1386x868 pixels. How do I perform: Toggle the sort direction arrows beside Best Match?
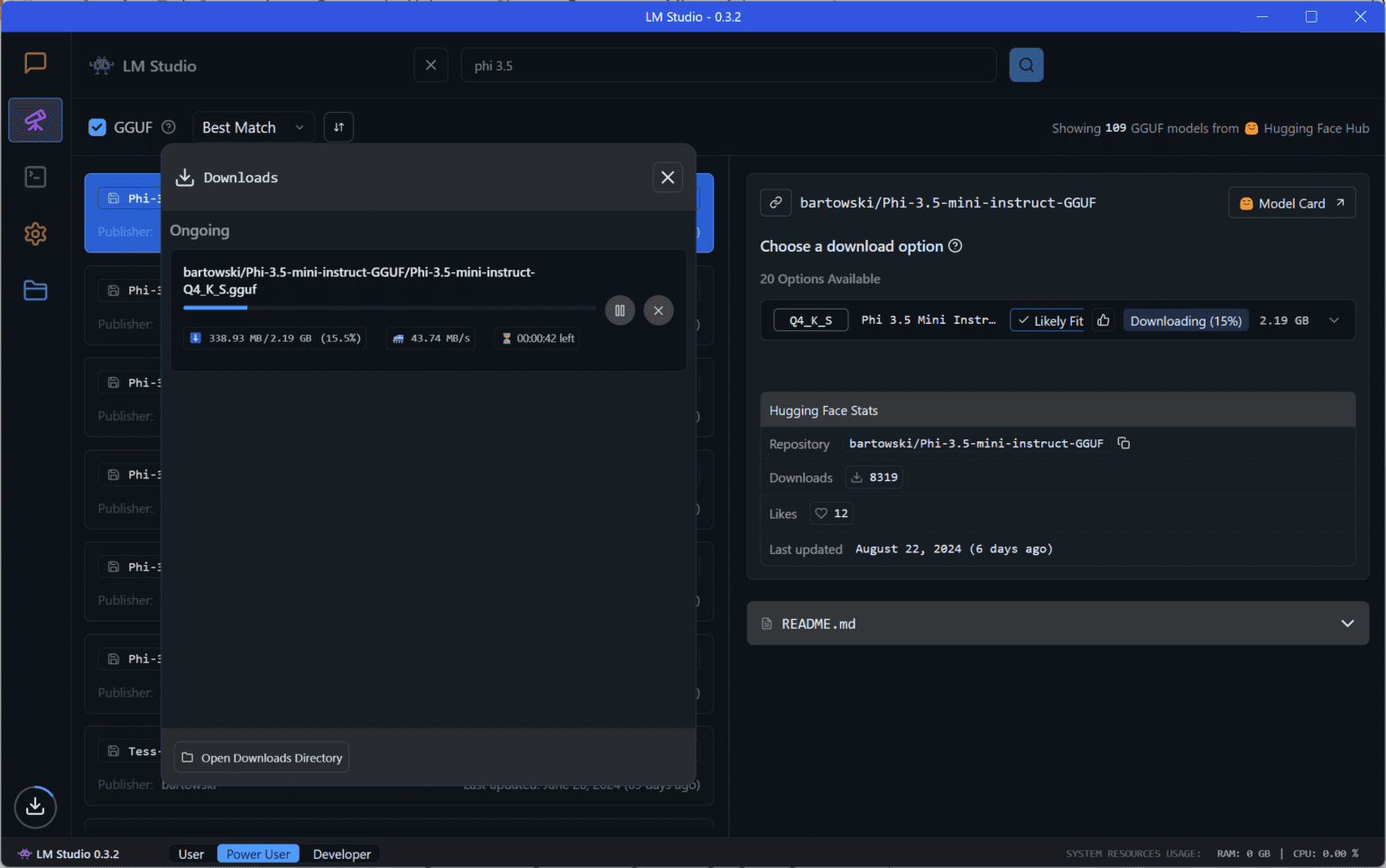[338, 126]
